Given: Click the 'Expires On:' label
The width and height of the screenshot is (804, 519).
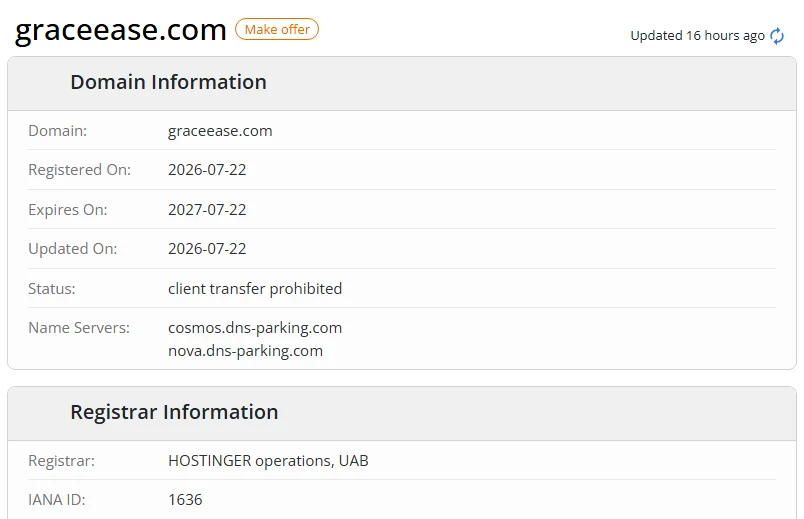Looking at the screenshot, I should tap(68, 210).
